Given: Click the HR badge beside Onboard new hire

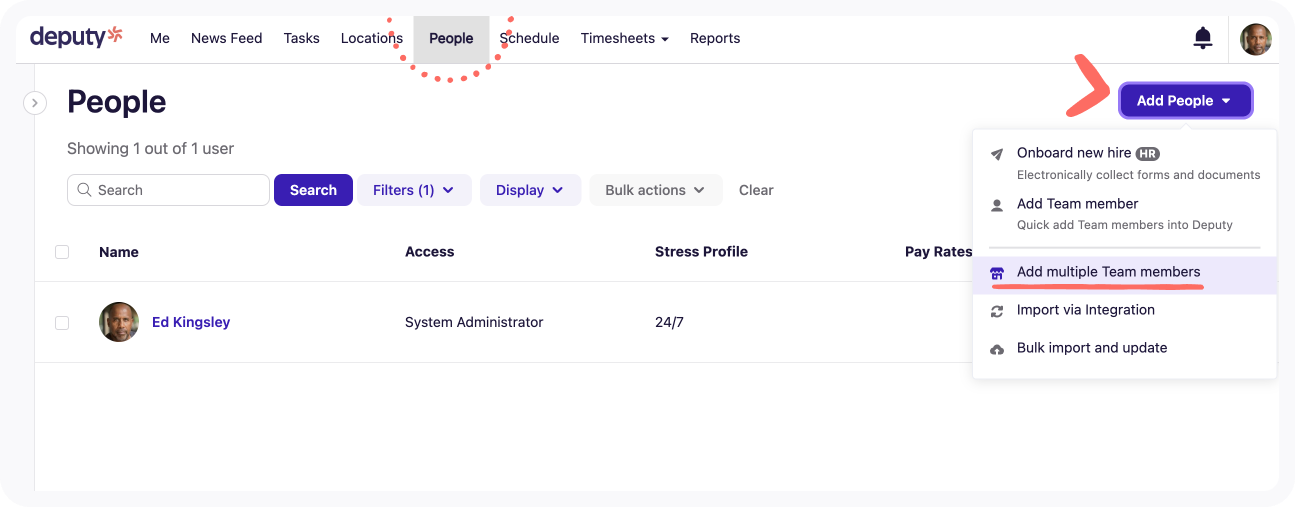Looking at the screenshot, I should (1147, 154).
